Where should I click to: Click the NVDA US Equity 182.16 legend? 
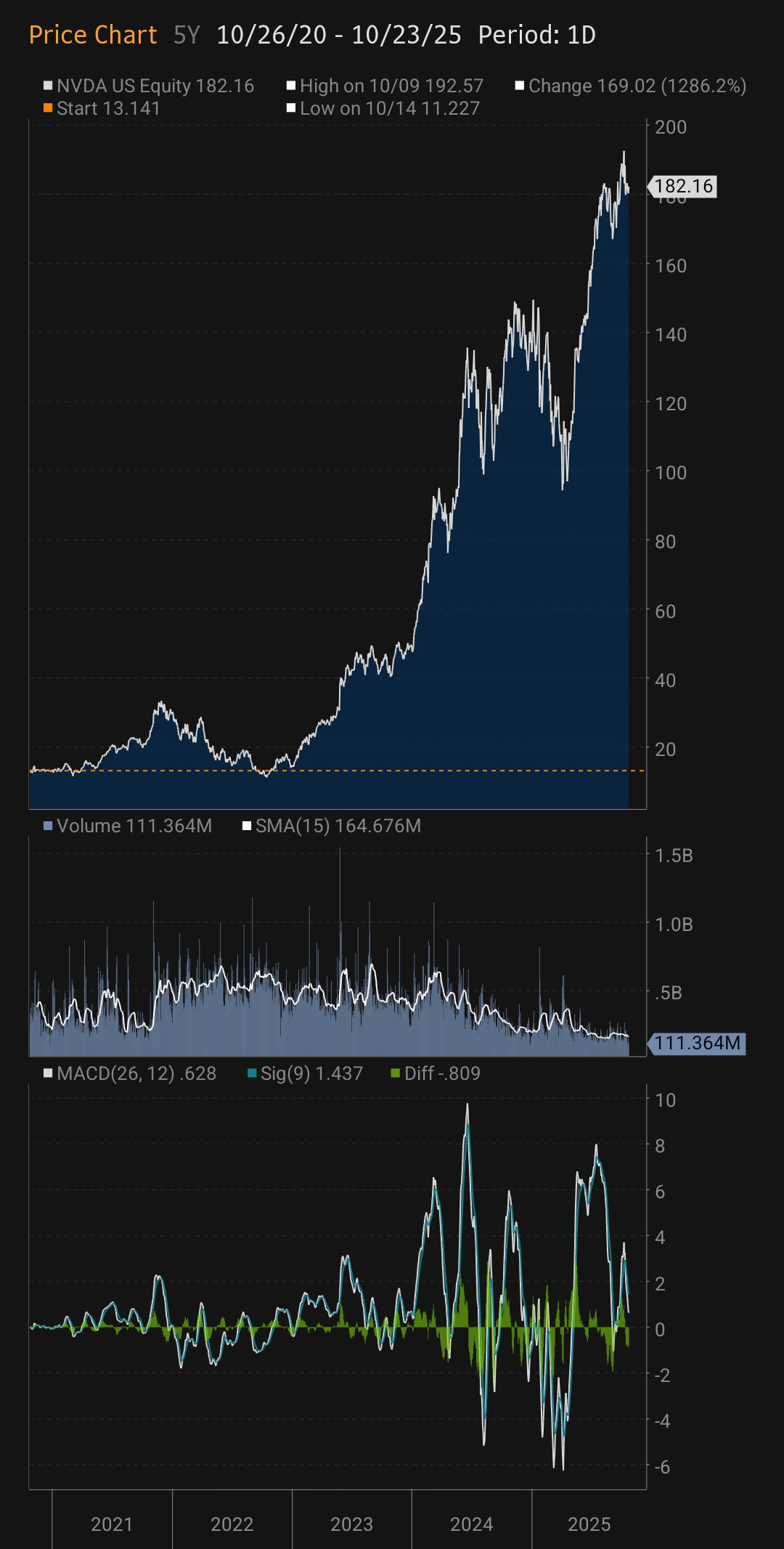(x=149, y=86)
